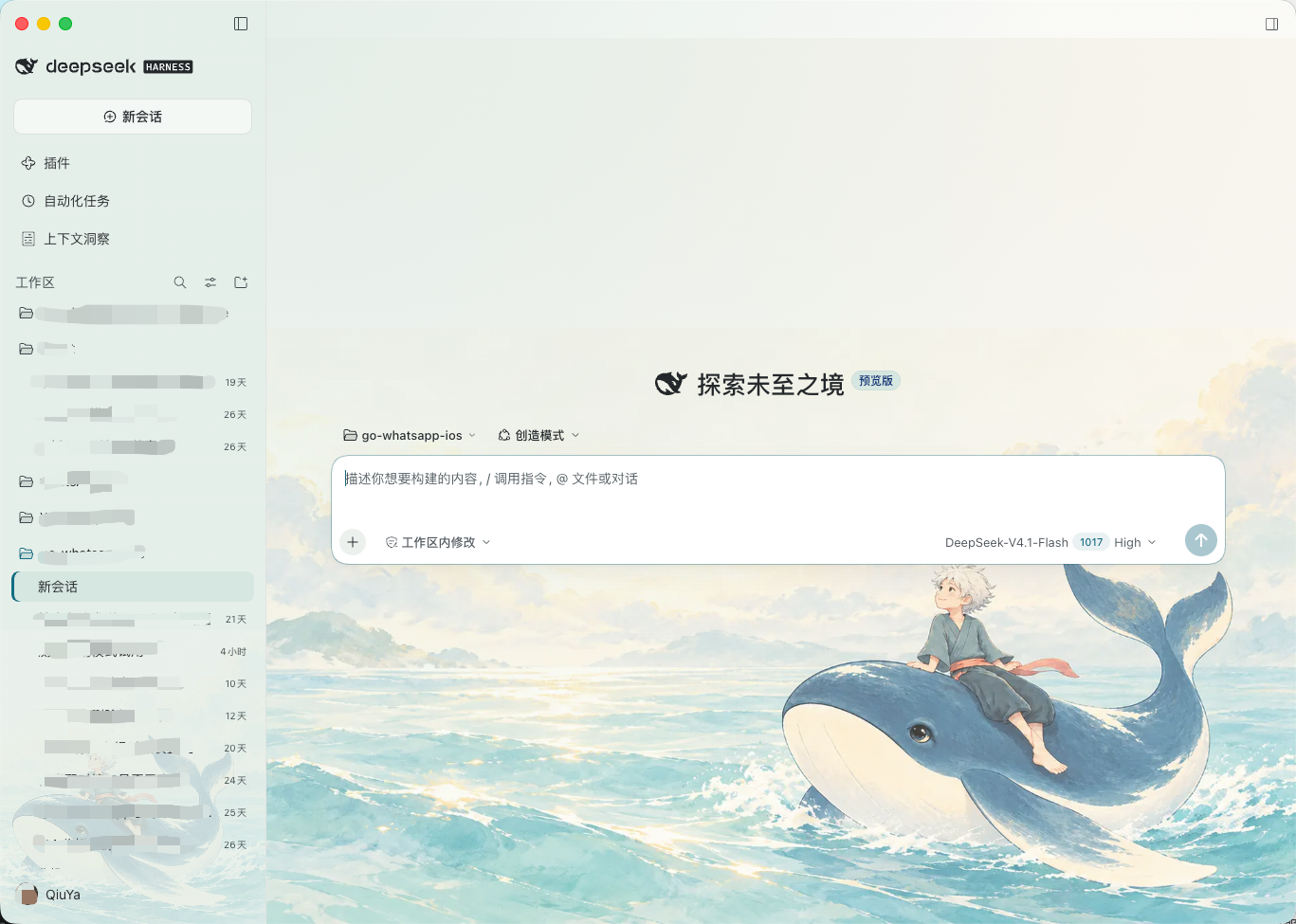Open the 工作区内修改 permission dropdown
This screenshot has width=1296, height=924.
coord(438,542)
